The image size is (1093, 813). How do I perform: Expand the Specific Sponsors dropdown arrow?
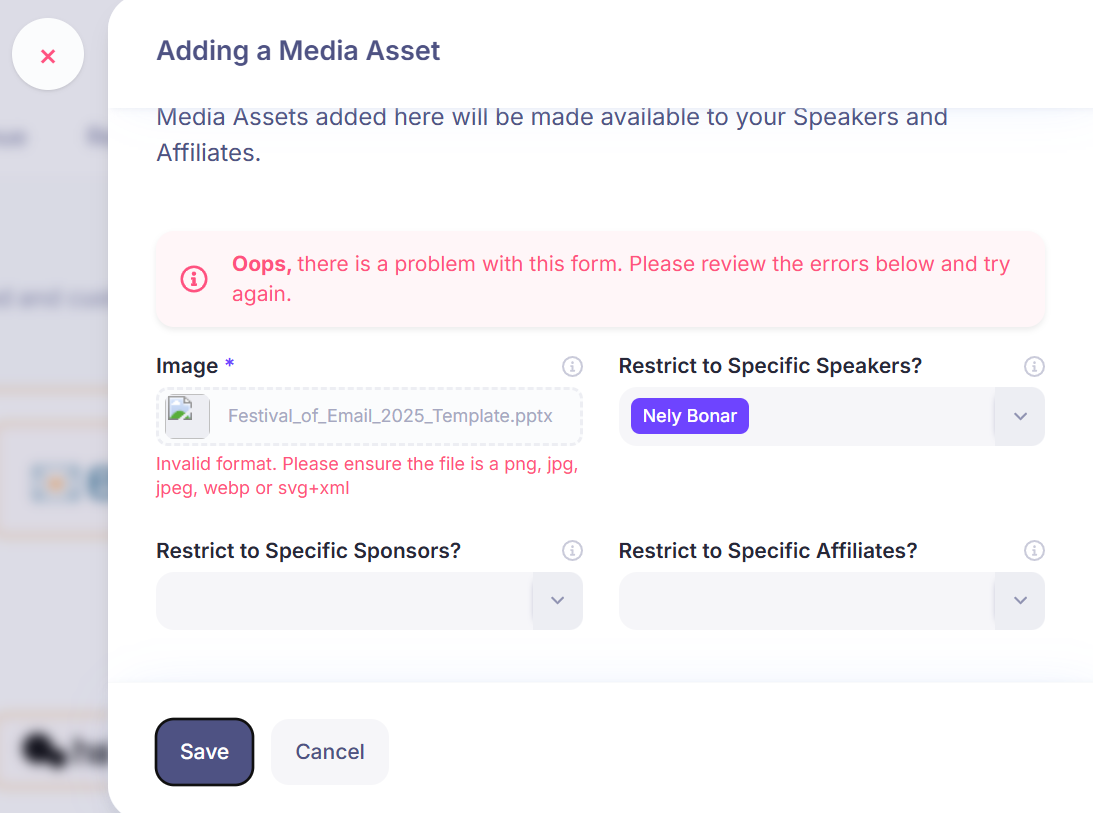click(558, 600)
